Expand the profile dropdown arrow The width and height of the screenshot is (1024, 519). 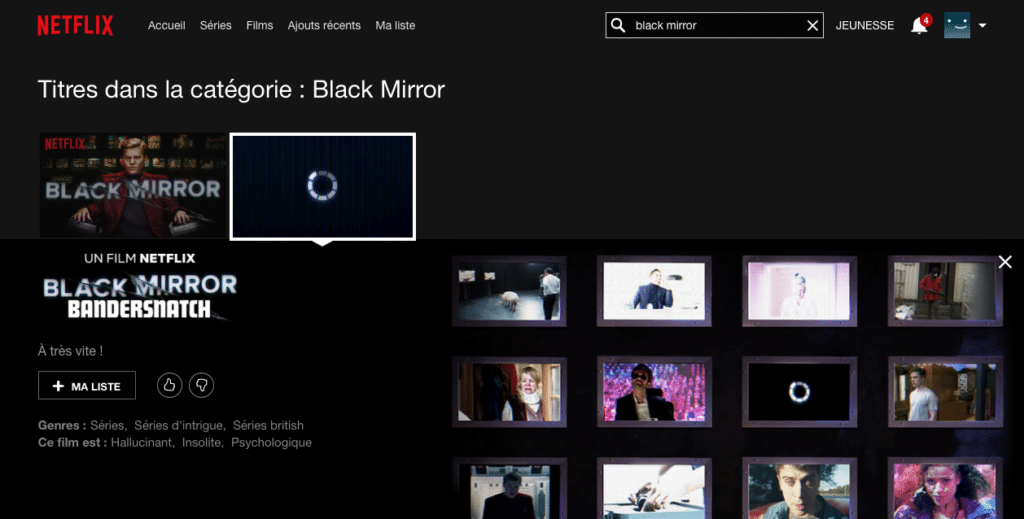(982, 26)
